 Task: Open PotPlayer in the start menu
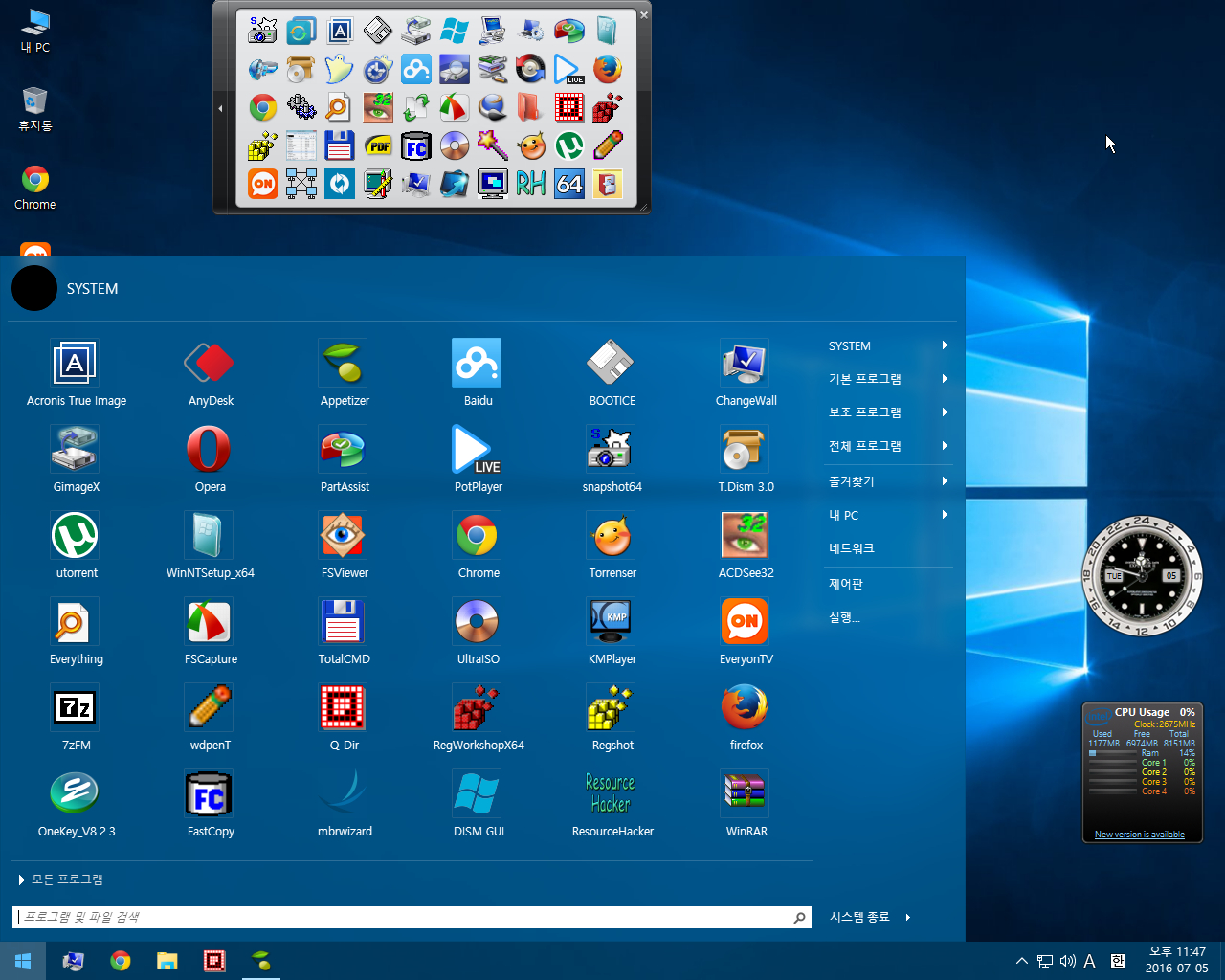click(x=479, y=459)
